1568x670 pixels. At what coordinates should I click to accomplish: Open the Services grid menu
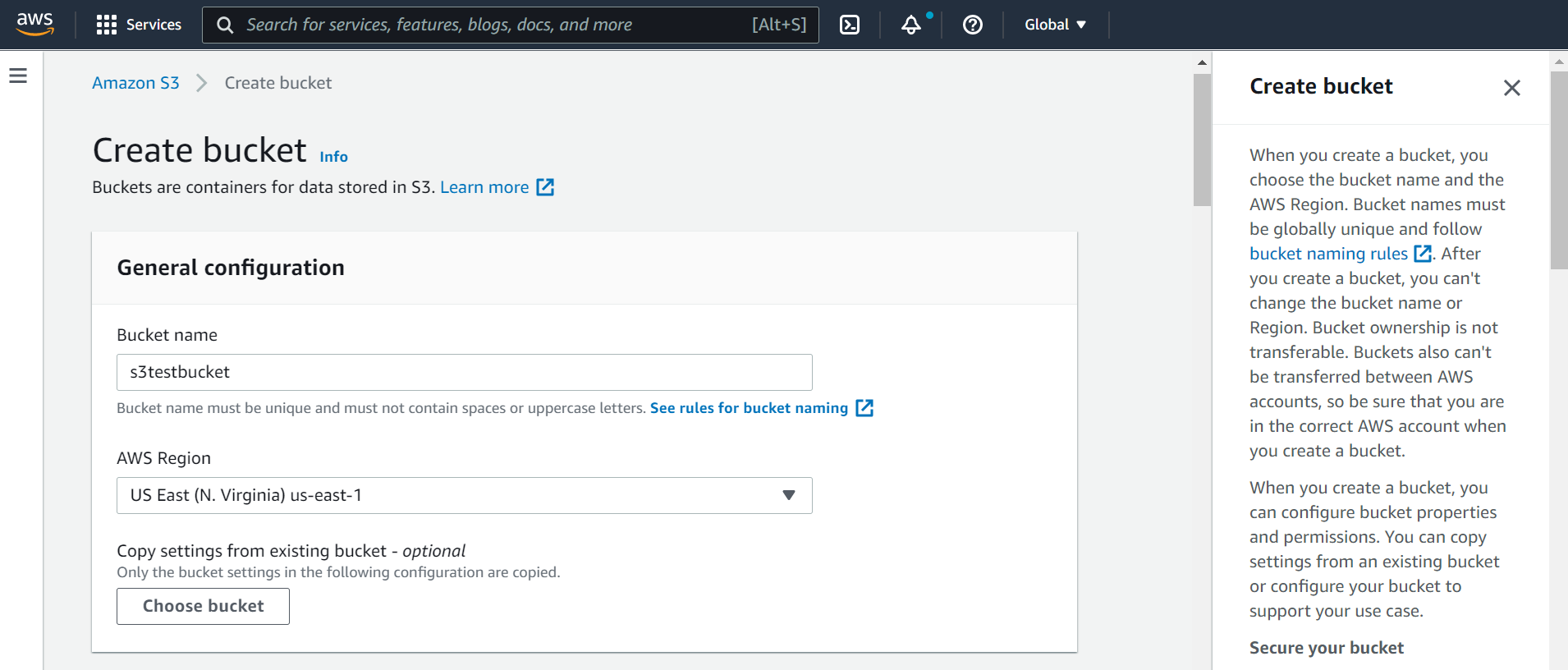click(139, 25)
